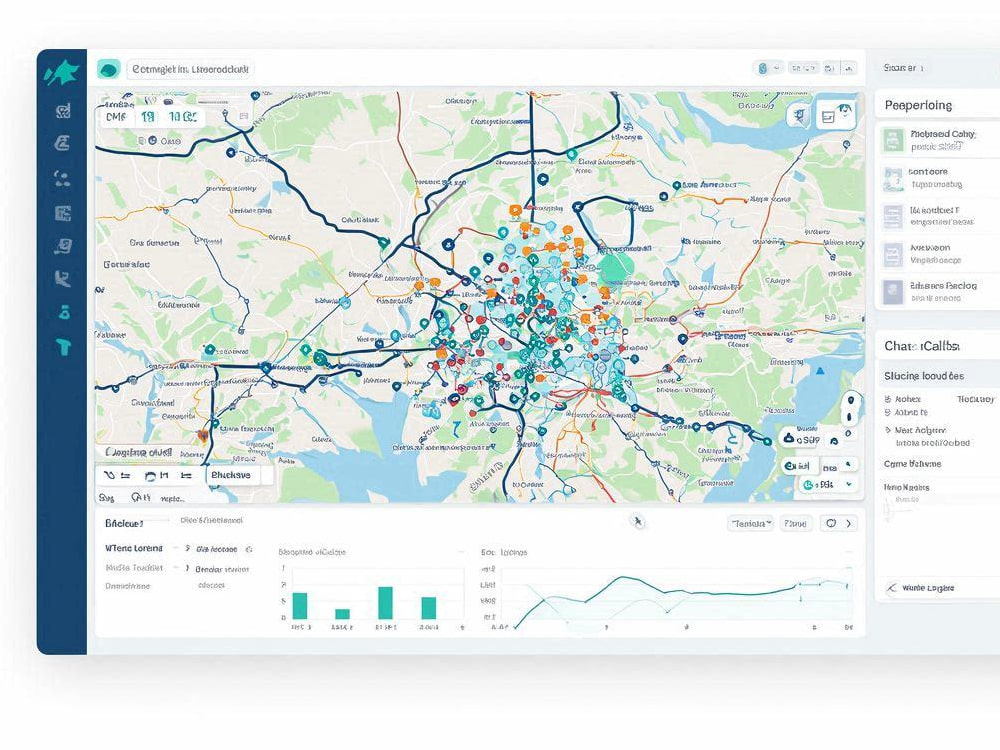Click the card-and-pin button at the map's top right
The image size is (1000, 750).
tap(834, 115)
